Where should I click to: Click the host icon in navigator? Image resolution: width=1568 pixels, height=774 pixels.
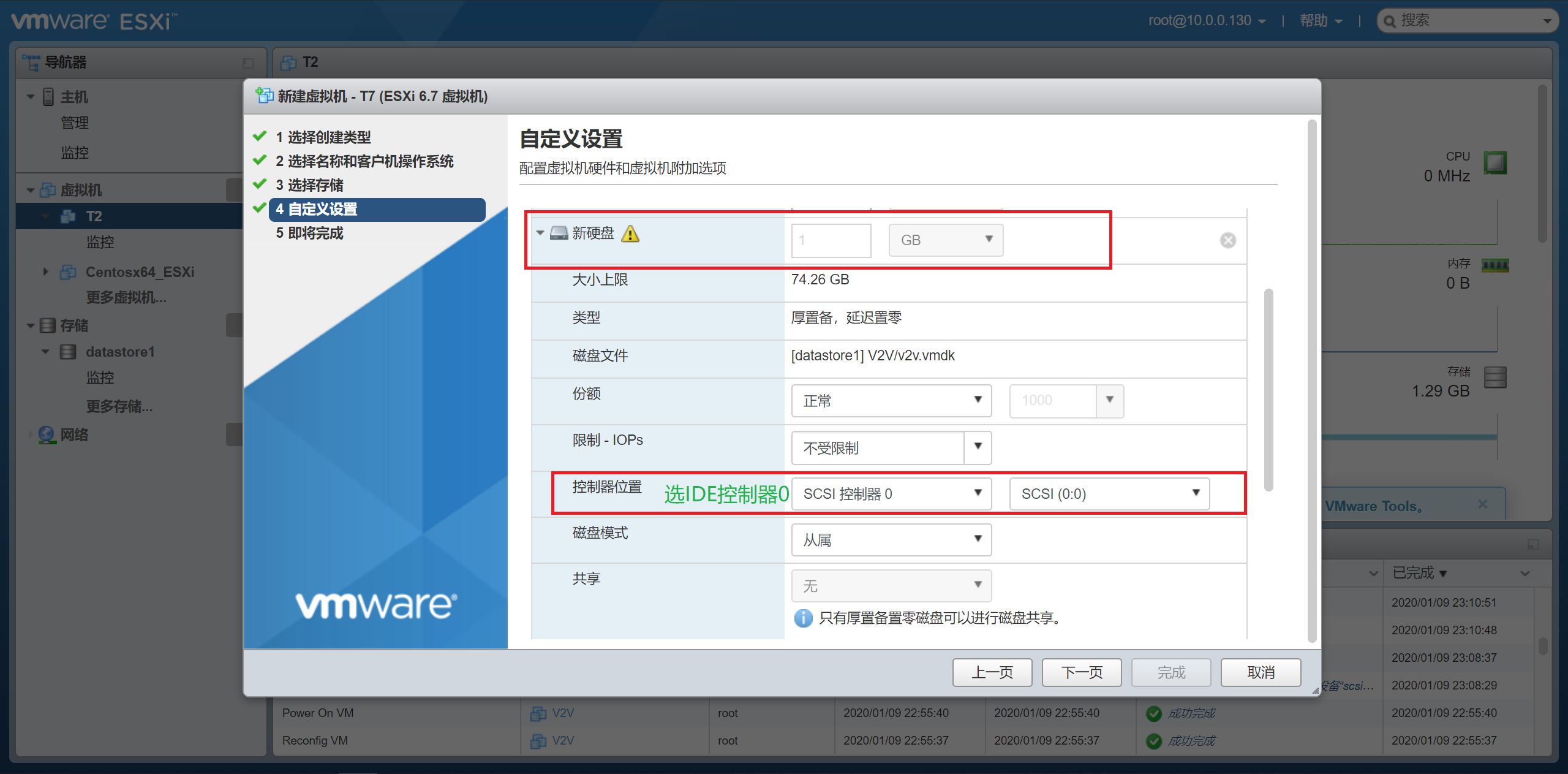pyautogui.click(x=48, y=97)
